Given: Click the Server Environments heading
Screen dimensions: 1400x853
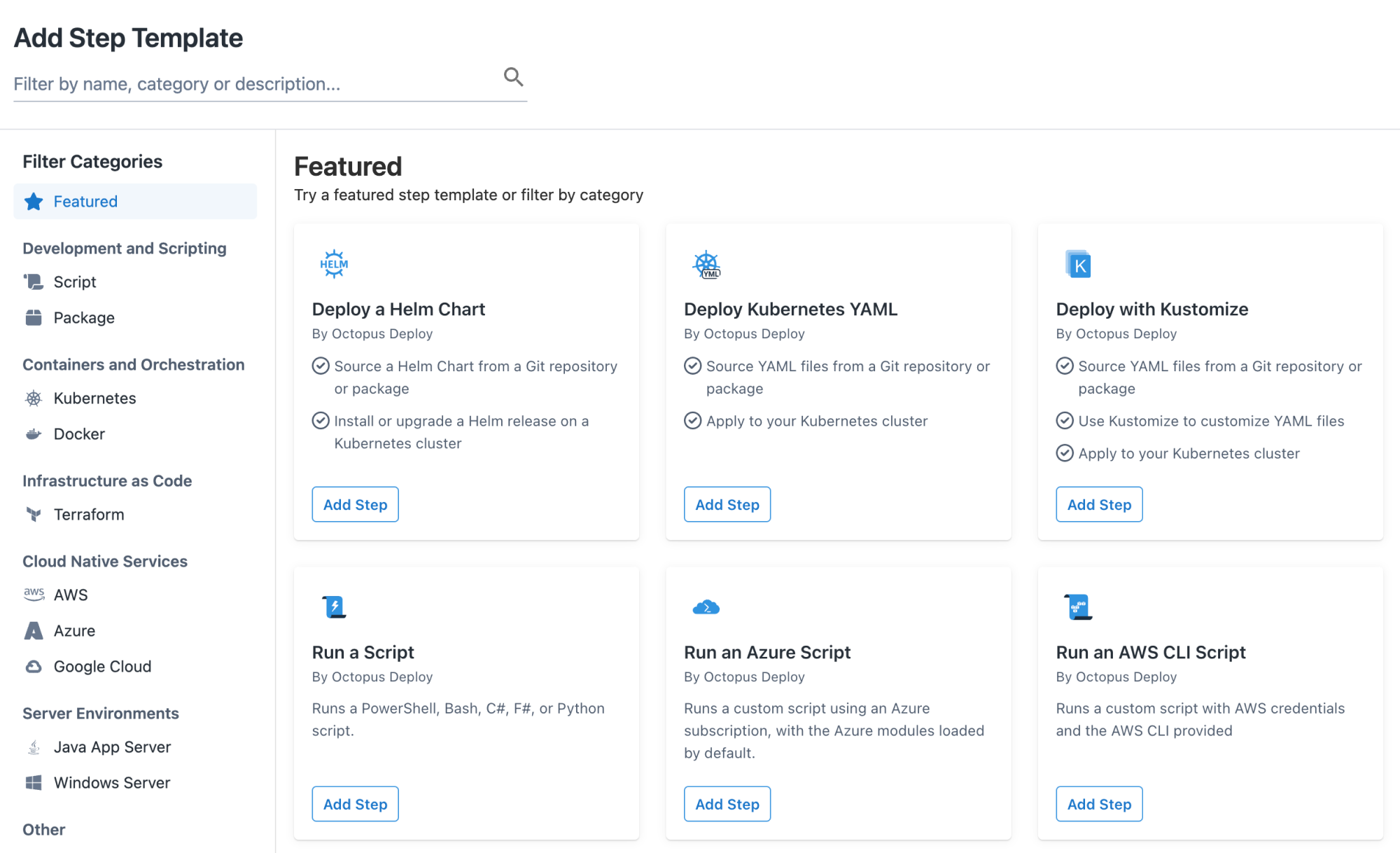Looking at the screenshot, I should (101, 714).
